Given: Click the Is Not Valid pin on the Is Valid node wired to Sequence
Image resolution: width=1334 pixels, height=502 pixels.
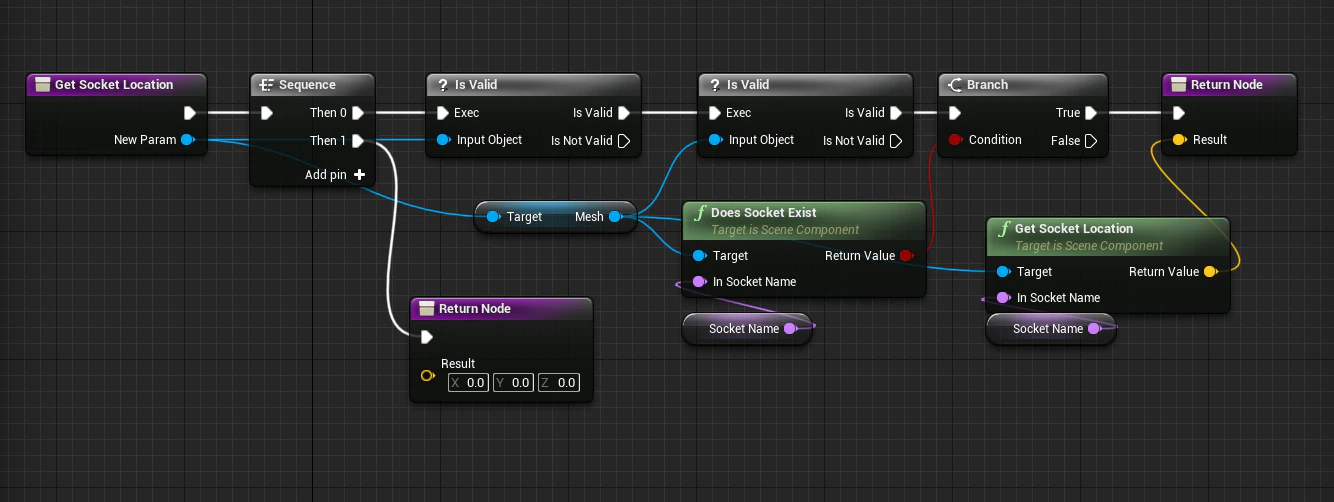Looking at the screenshot, I should tap(624, 141).
